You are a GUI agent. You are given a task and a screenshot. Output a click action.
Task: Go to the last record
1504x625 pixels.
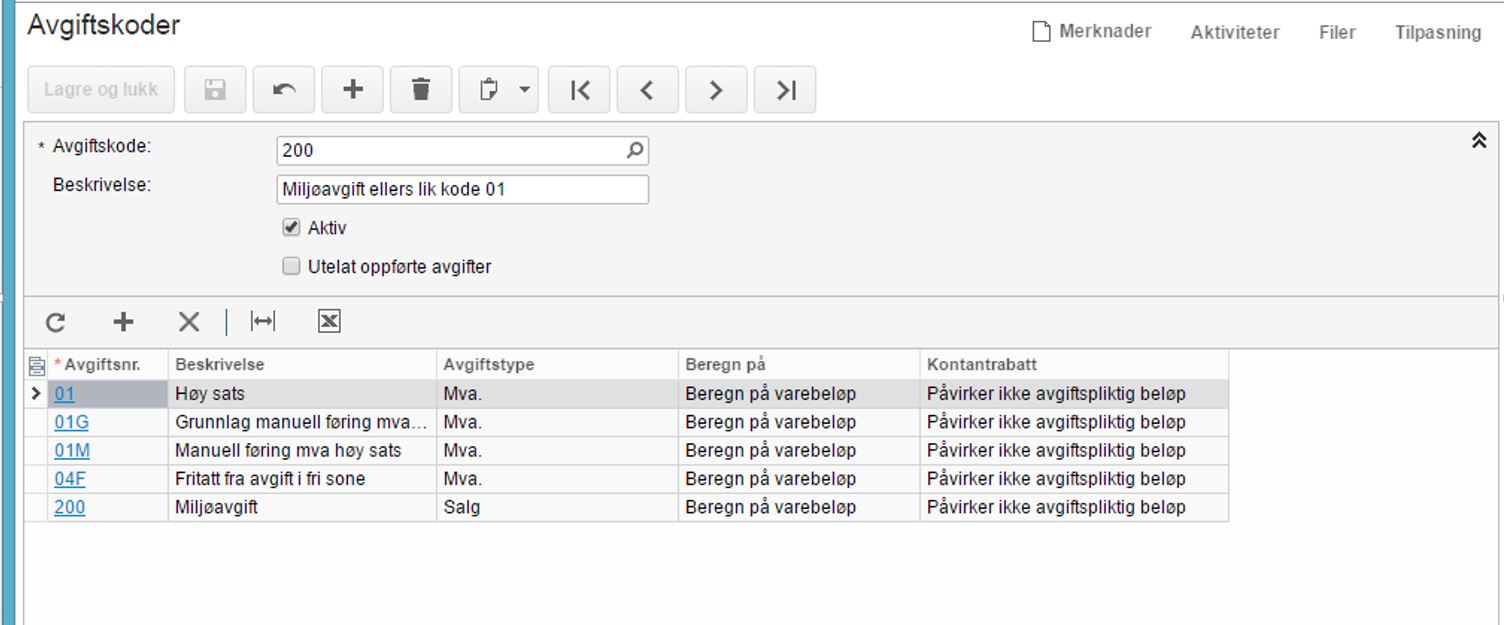(785, 90)
